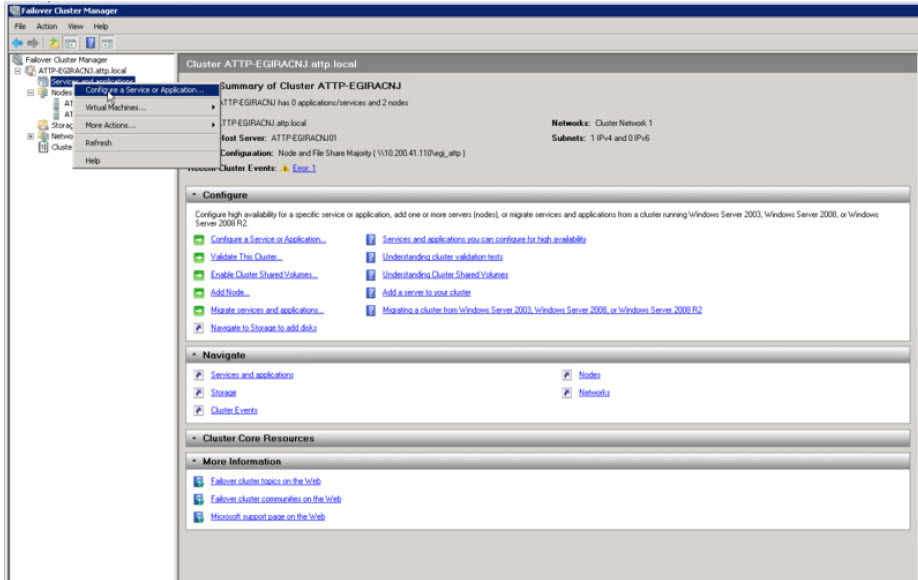The height and width of the screenshot is (580, 918).
Task: Click the blue Help question-mark toolbar icon
Action: pyautogui.click(x=91, y=43)
